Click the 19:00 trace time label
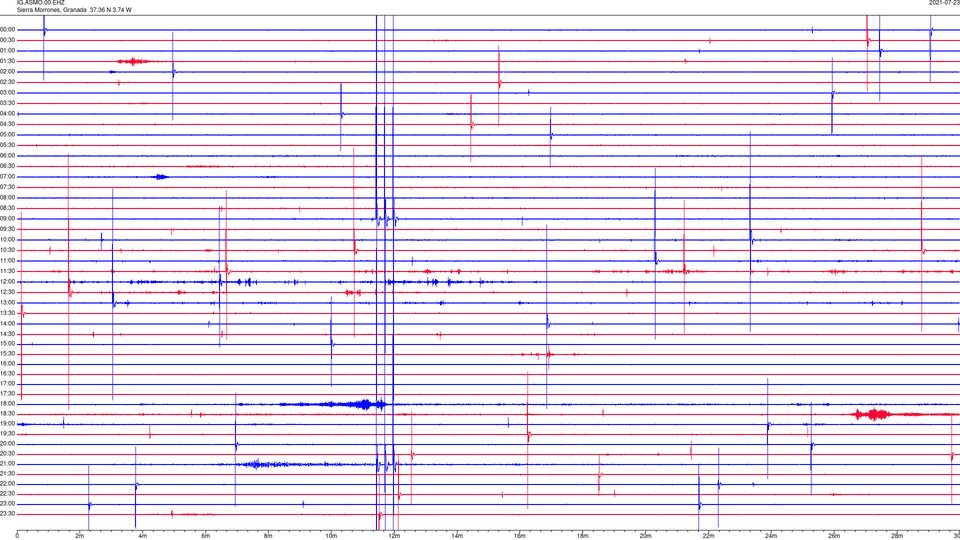 pyautogui.click(x=8, y=424)
